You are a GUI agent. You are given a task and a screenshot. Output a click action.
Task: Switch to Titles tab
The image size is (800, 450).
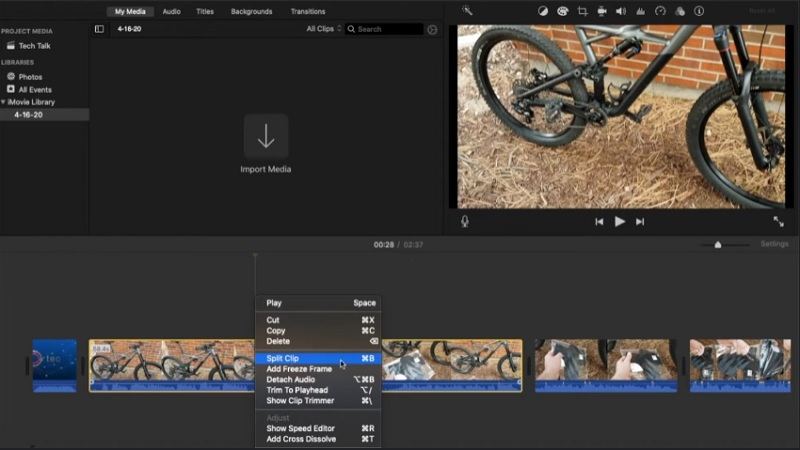[x=205, y=11]
